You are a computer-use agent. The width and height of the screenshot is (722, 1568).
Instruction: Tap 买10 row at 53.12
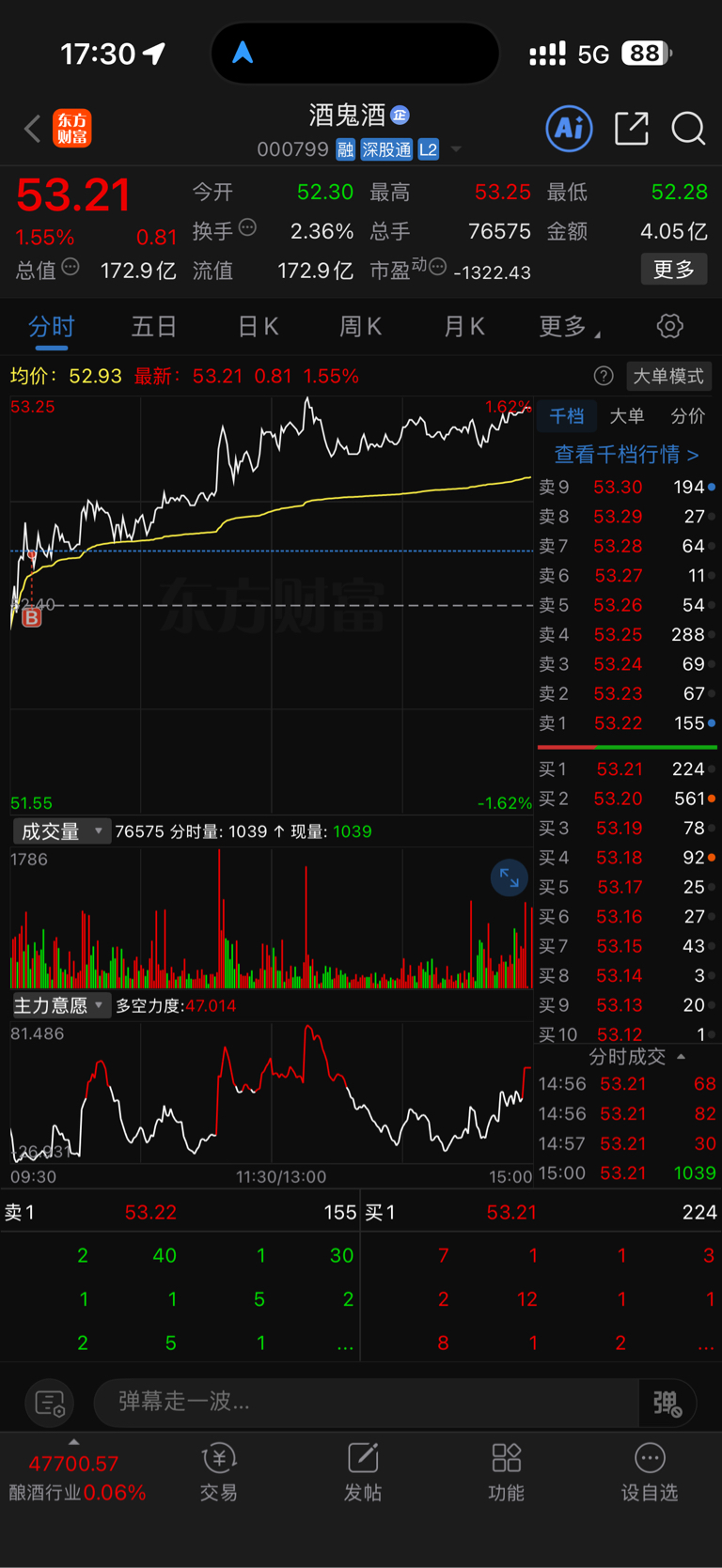click(627, 1034)
